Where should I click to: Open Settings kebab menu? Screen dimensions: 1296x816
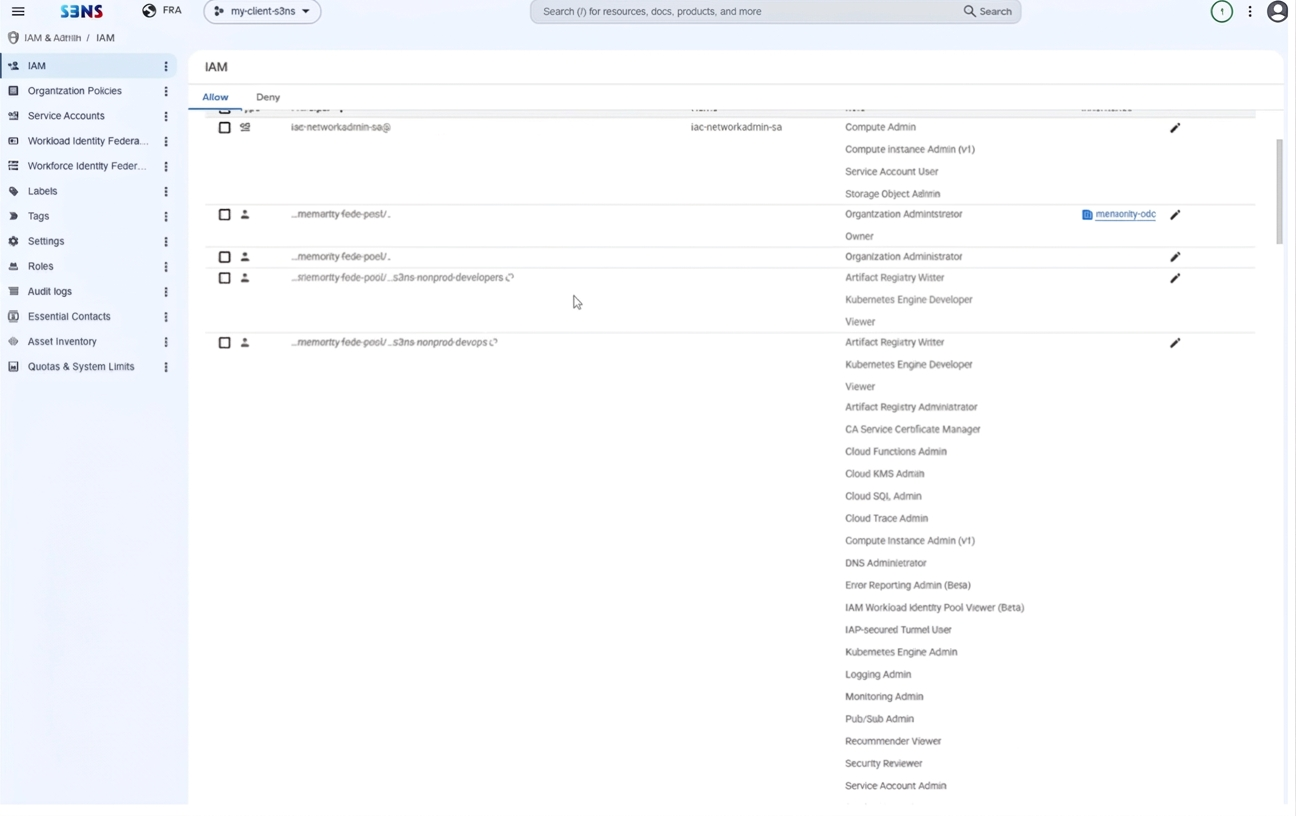point(166,241)
